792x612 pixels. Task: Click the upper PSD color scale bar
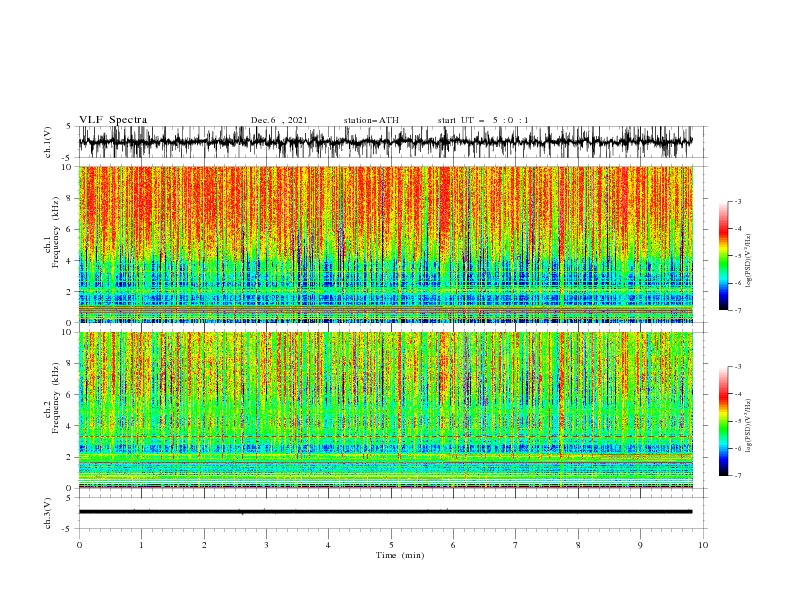[723, 256]
